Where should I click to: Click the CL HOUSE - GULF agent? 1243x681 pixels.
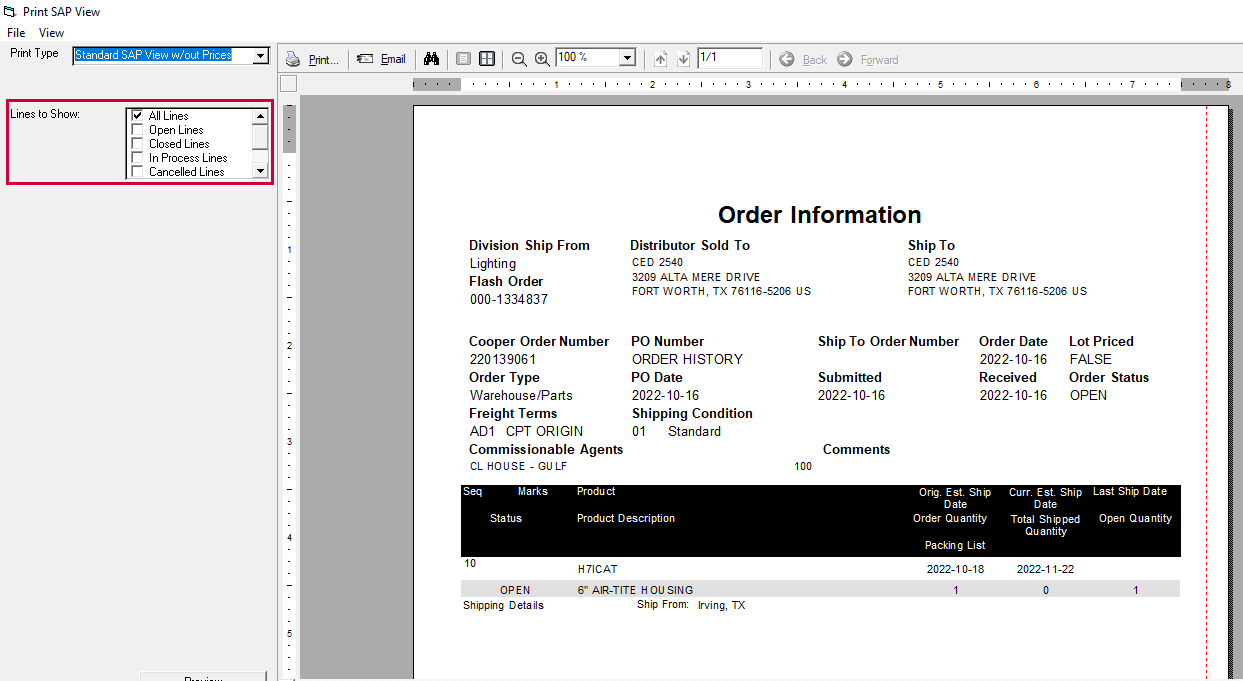tap(519, 466)
